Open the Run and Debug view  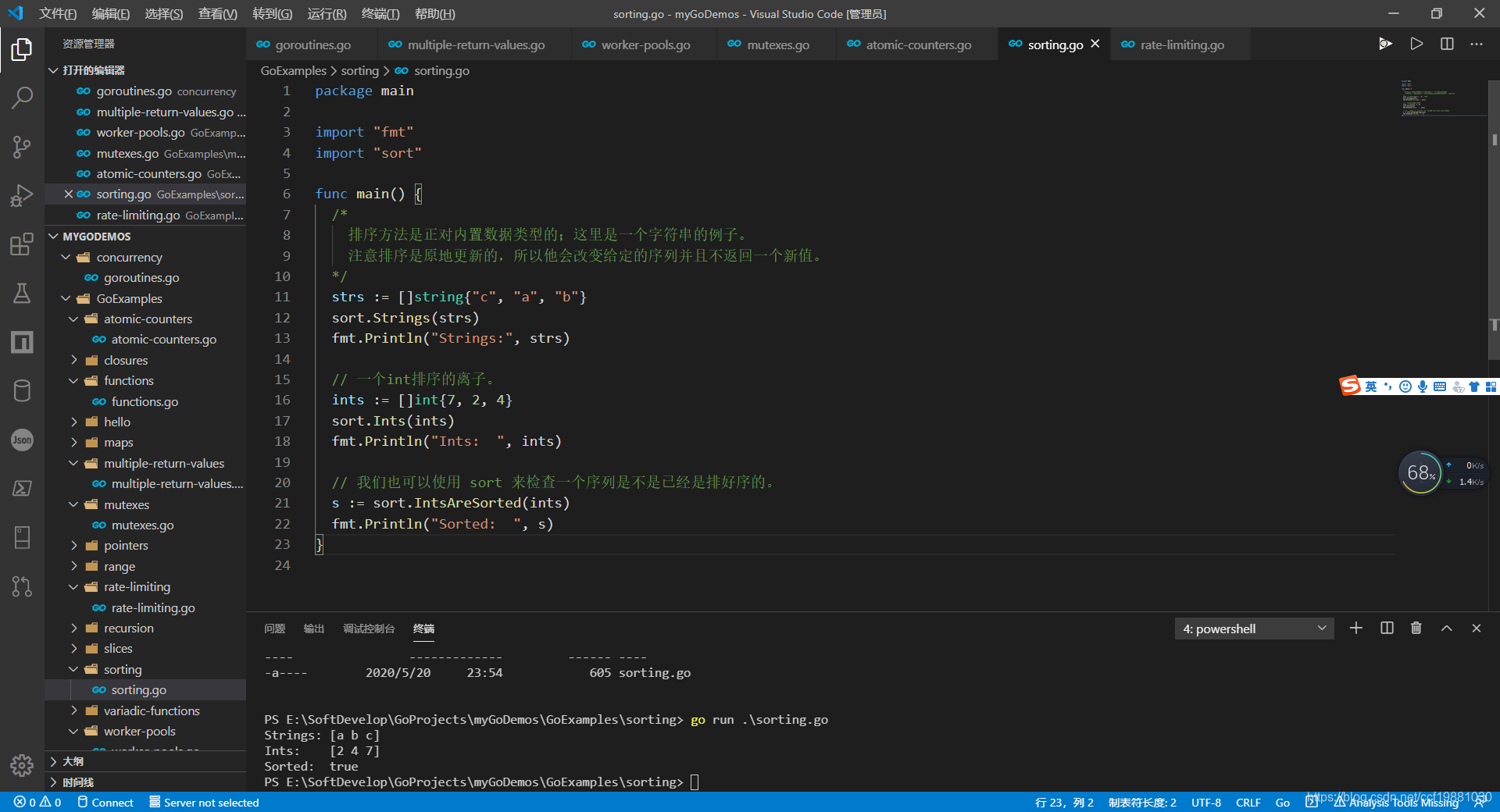click(x=22, y=195)
